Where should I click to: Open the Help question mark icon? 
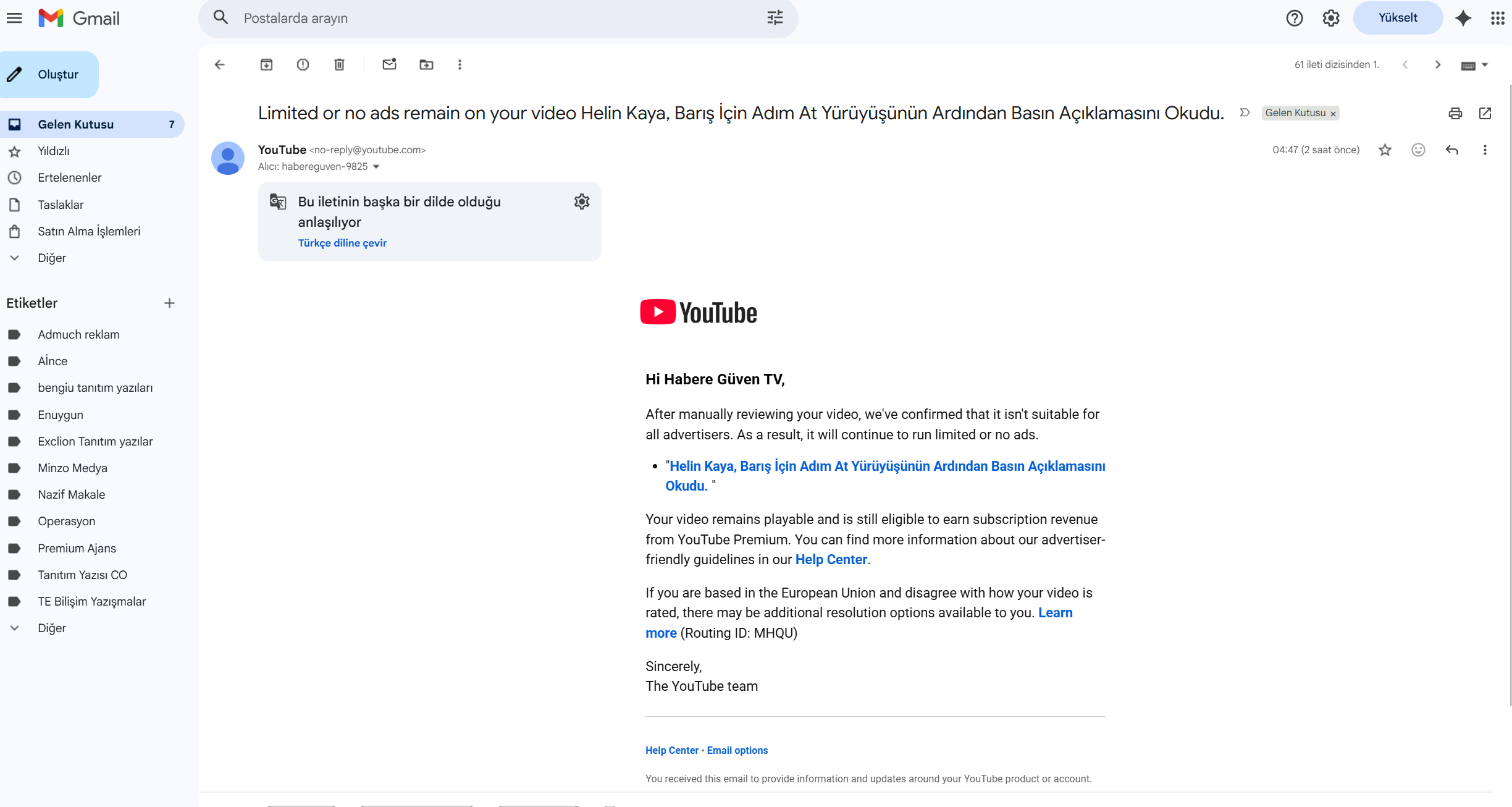tap(1295, 18)
